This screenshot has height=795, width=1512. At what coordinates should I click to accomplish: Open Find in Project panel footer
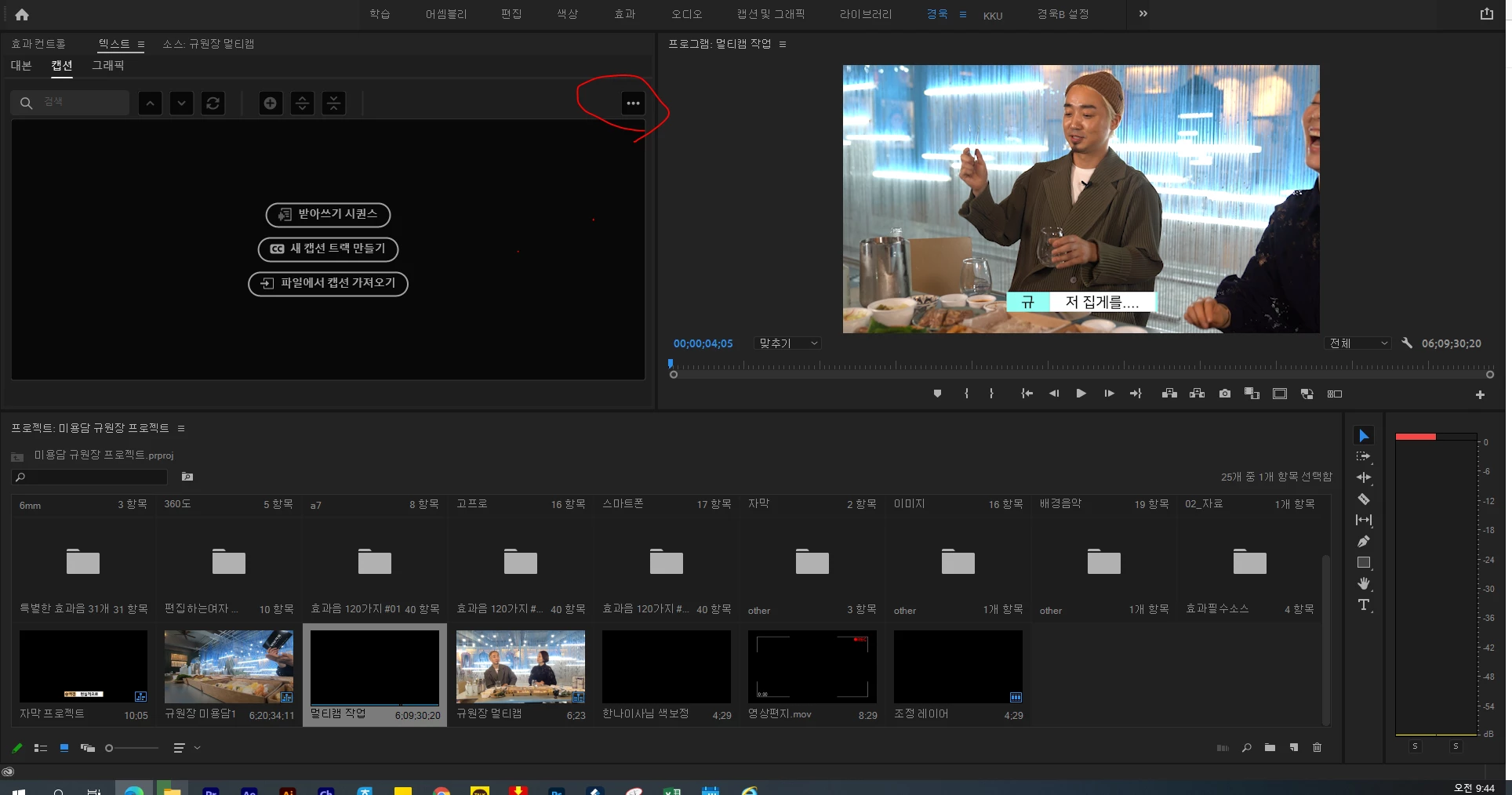[x=1246, y=748]
